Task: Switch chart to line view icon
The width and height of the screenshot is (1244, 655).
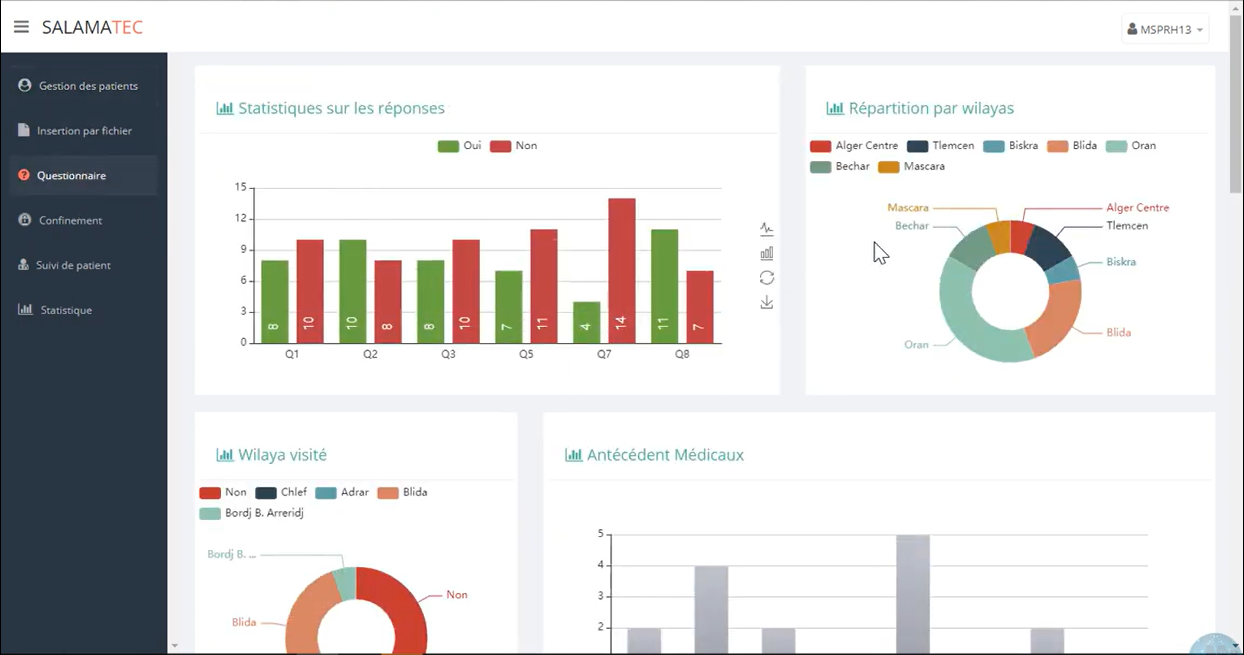Action: pyautogui.click(x=767, y=229)
